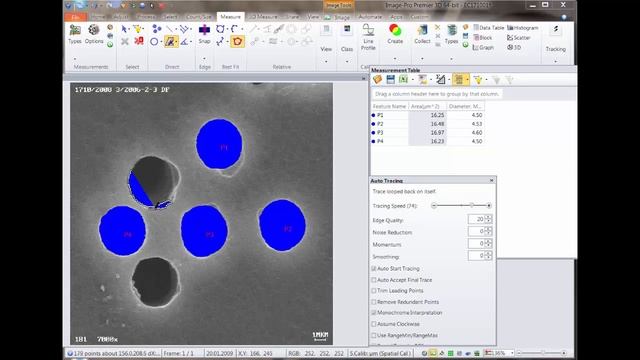
Task: Select the best fit circle tool
Action: 220,29
